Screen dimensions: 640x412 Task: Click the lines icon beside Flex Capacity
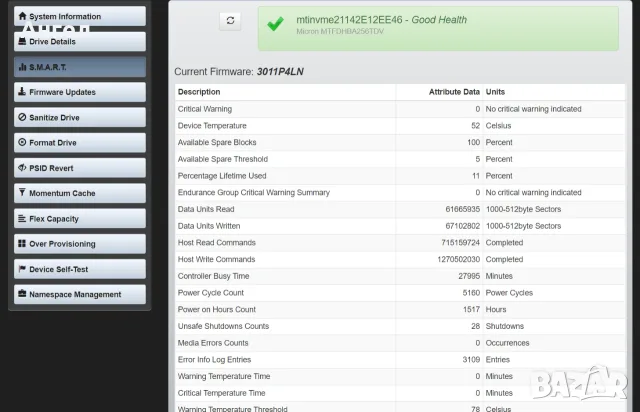pyautogui.click(x=22, y=218)
